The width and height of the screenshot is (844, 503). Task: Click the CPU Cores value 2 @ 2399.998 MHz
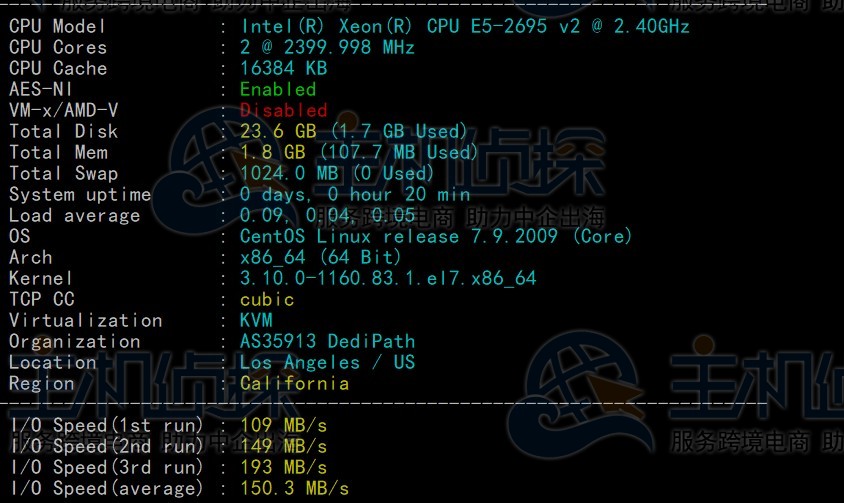(327, 47)
